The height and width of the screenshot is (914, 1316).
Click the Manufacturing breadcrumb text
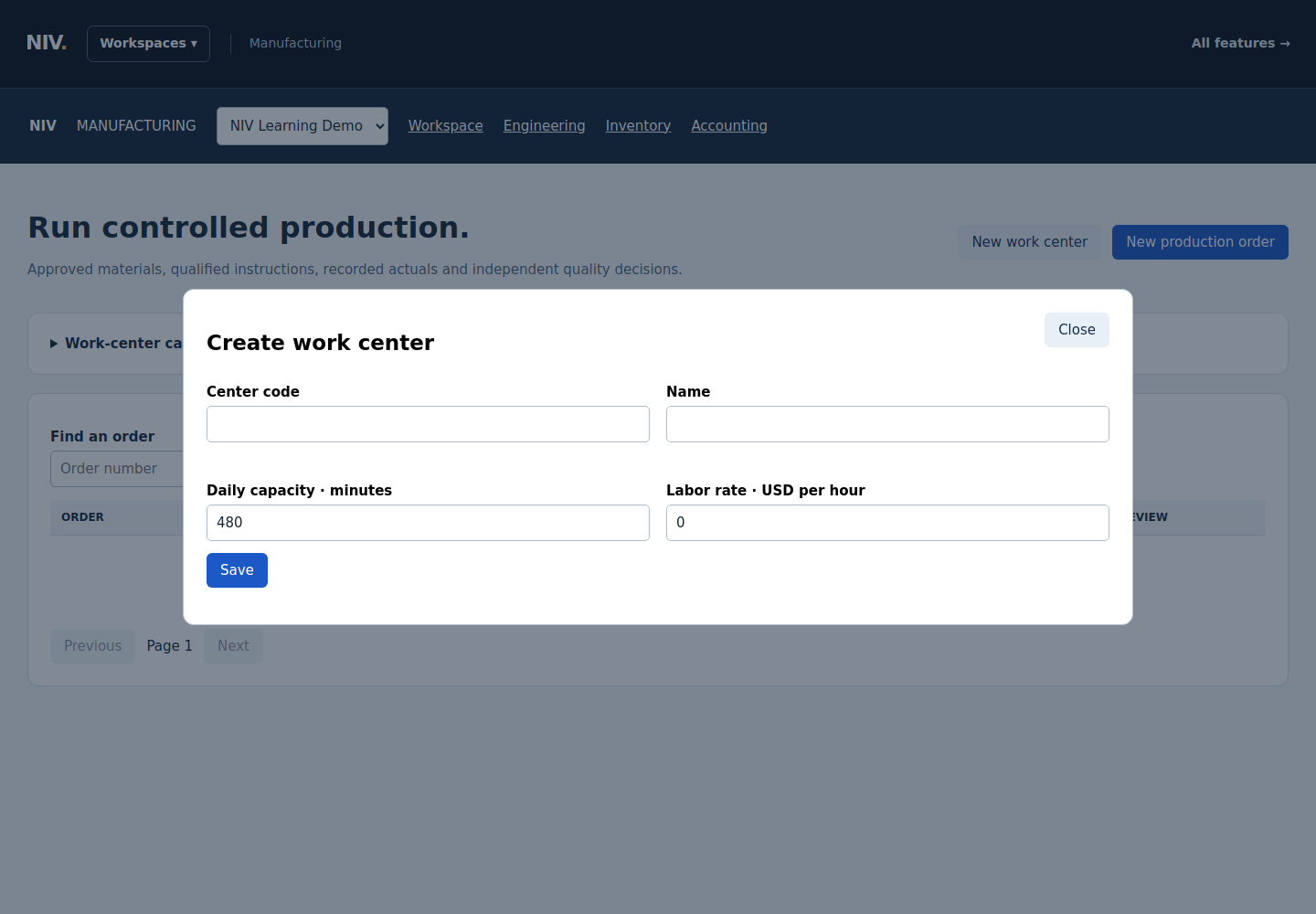tap(295, 43)
